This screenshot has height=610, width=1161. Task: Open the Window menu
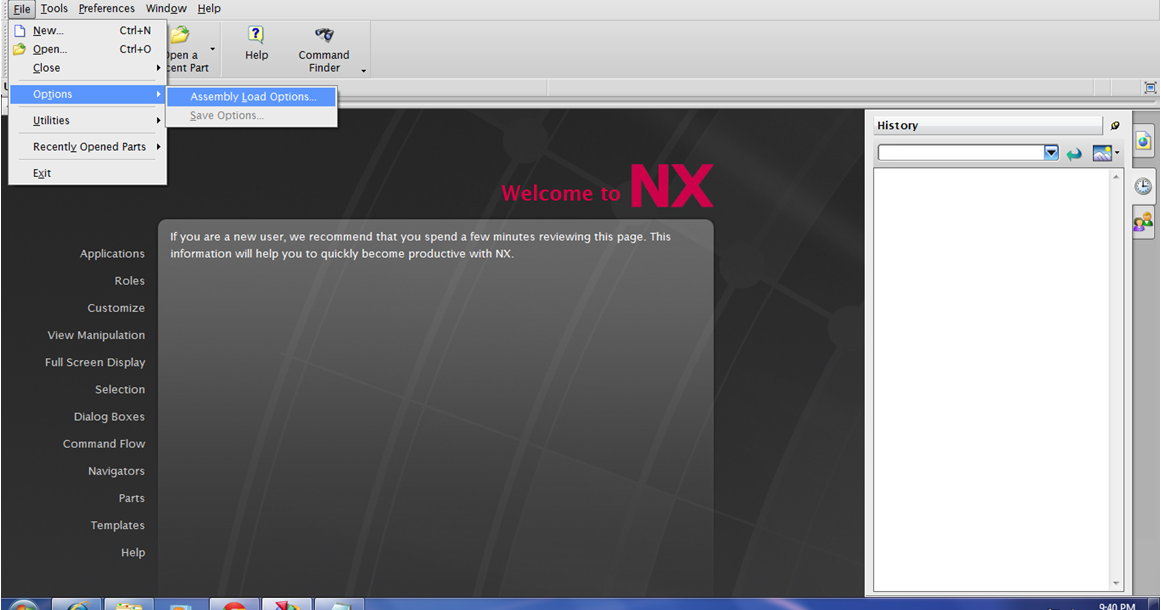[166, 8]
